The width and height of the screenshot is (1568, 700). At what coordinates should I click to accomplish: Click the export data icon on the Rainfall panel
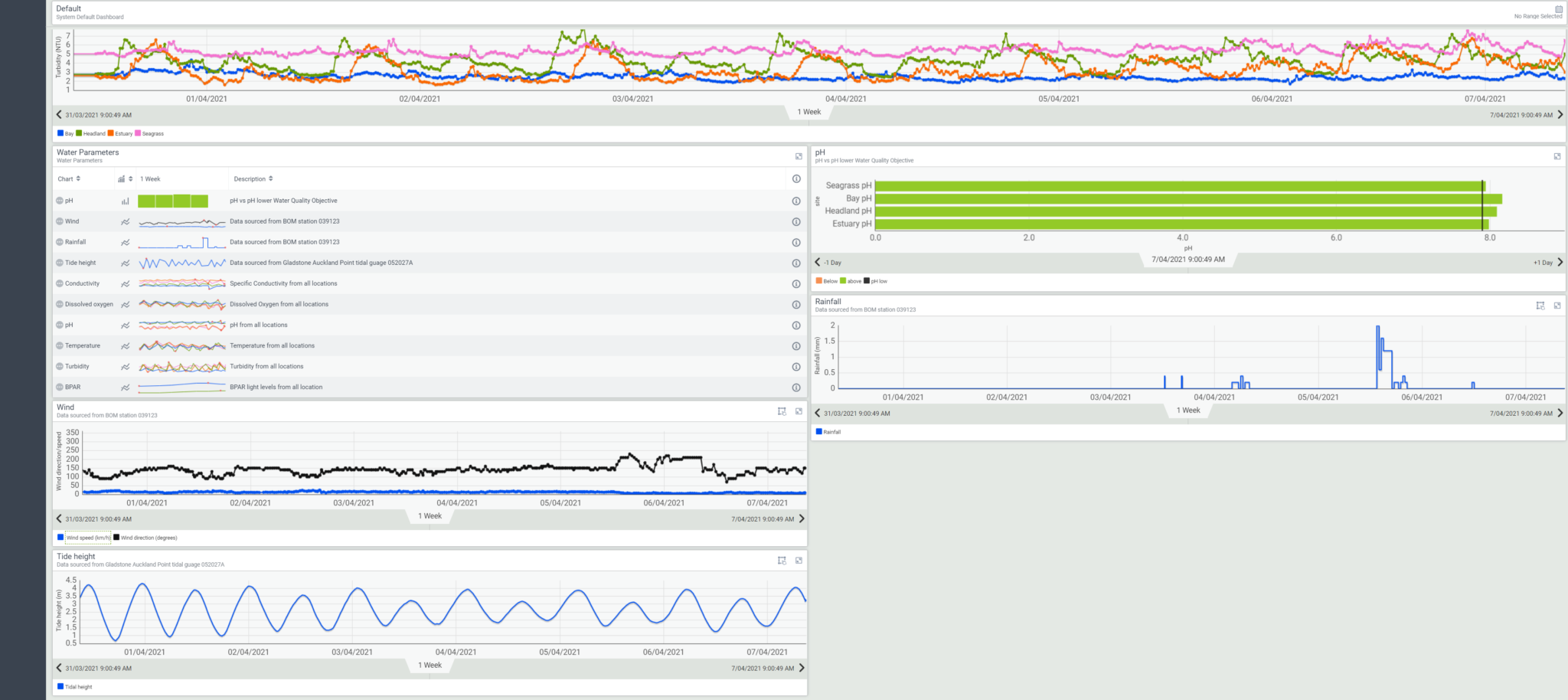1542,306
